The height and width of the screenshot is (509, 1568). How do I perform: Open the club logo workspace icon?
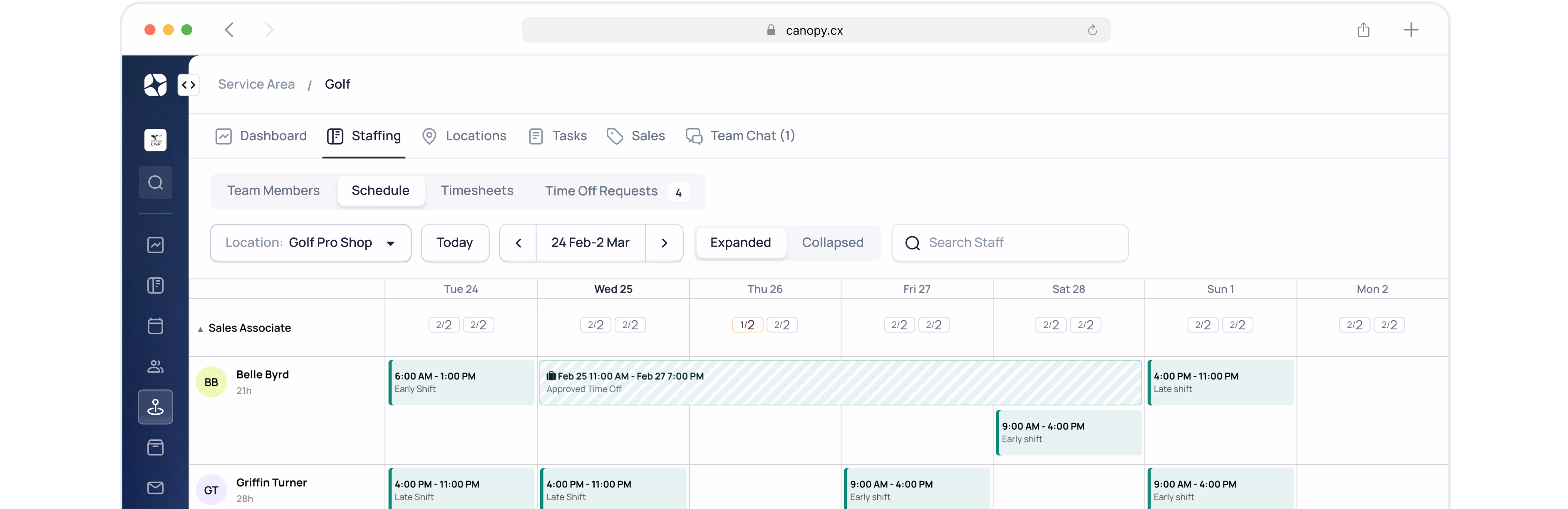pyautogui.click(x=155, y=140)
